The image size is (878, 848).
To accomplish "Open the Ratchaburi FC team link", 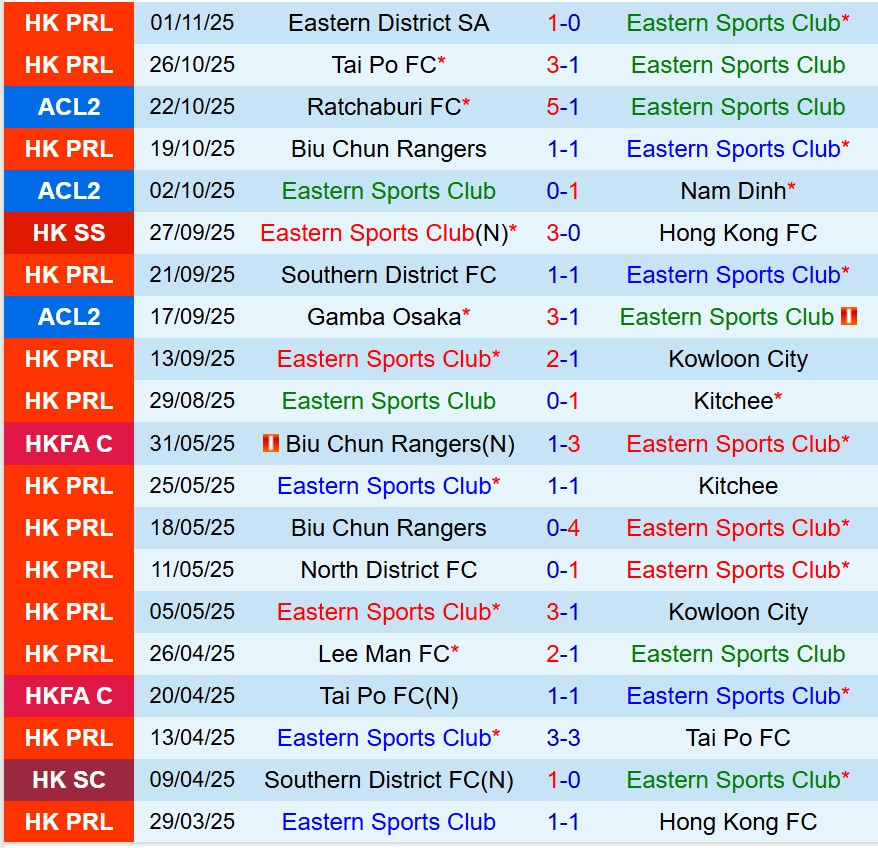I will [x=383, y=107].
